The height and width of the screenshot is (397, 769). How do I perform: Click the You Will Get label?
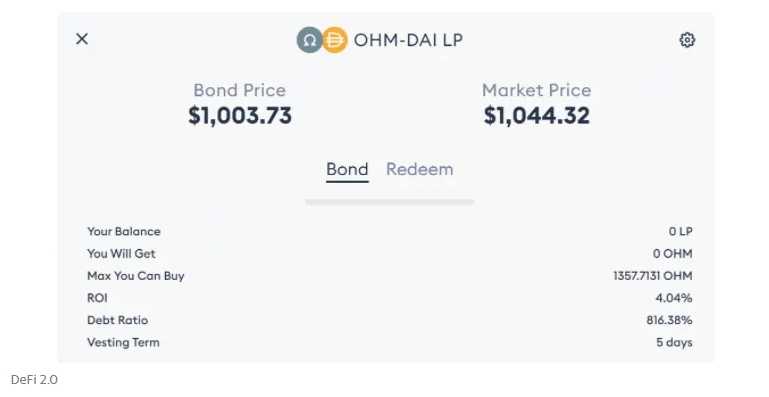pyautogui.click(x=121, y=254)
